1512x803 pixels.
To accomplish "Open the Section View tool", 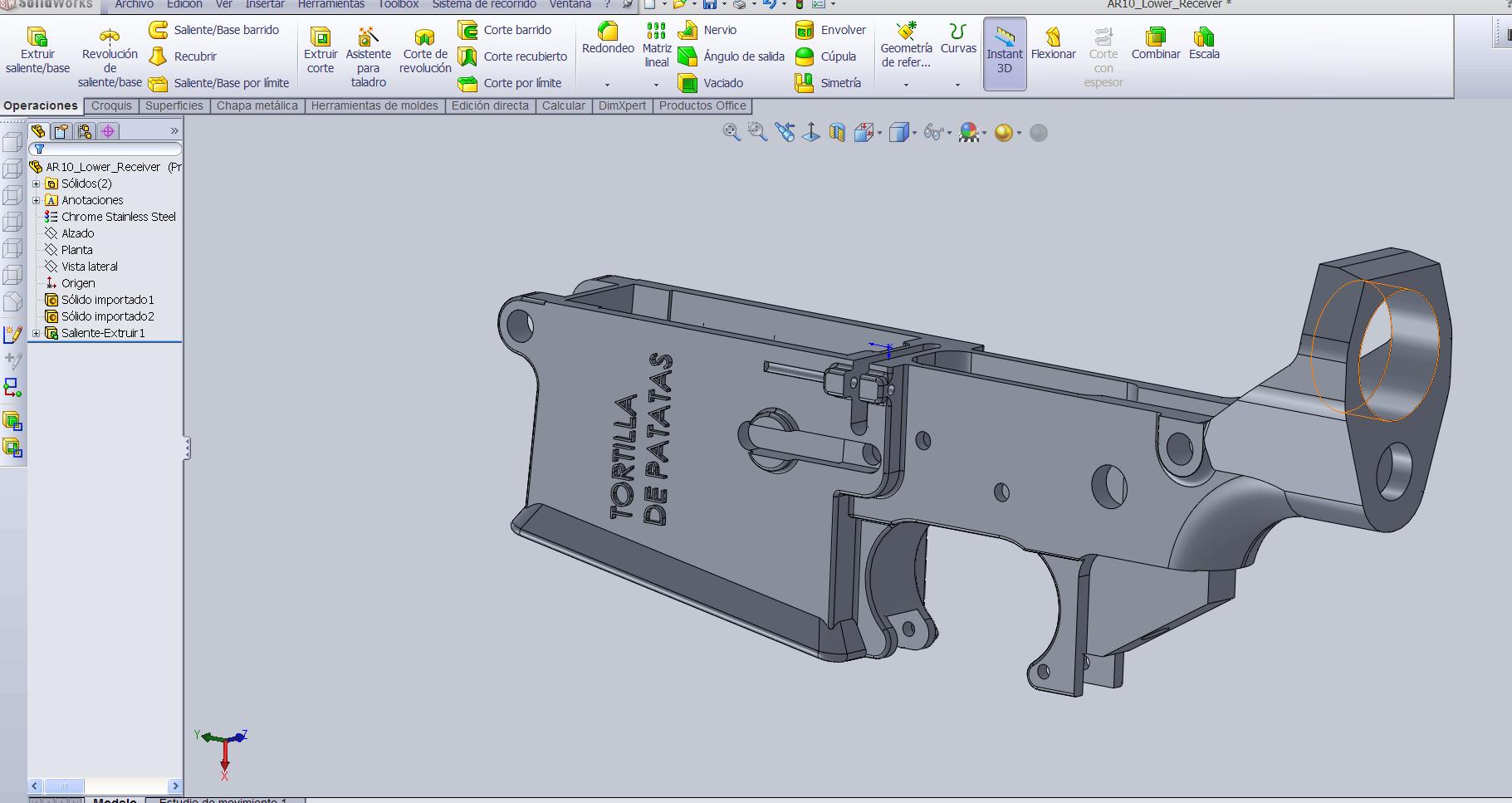I will tap(837, 133).
